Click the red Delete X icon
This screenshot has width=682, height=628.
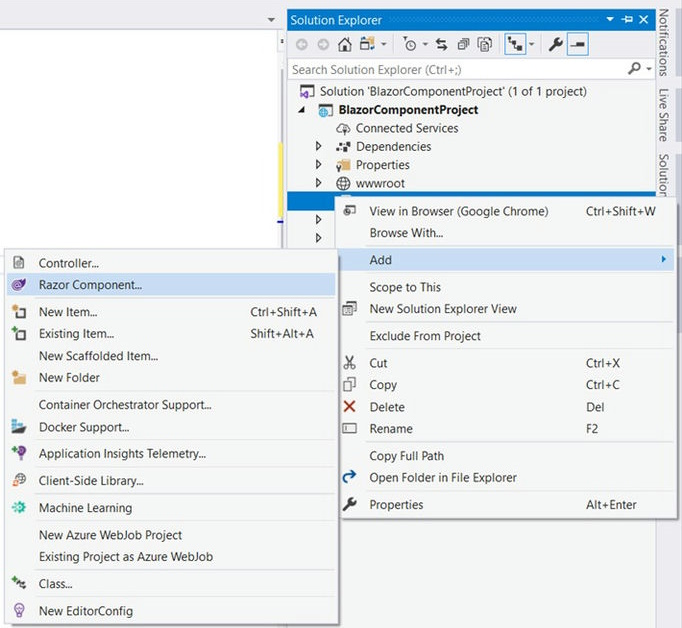(349, 407)
